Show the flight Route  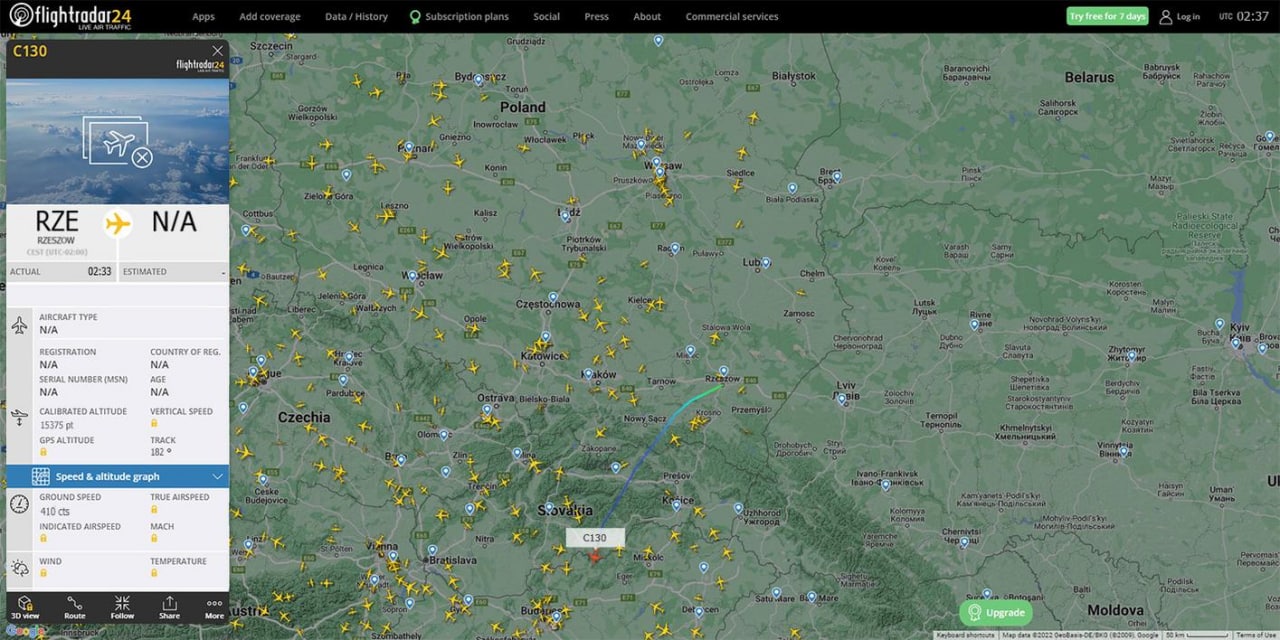tap(75, 608)
